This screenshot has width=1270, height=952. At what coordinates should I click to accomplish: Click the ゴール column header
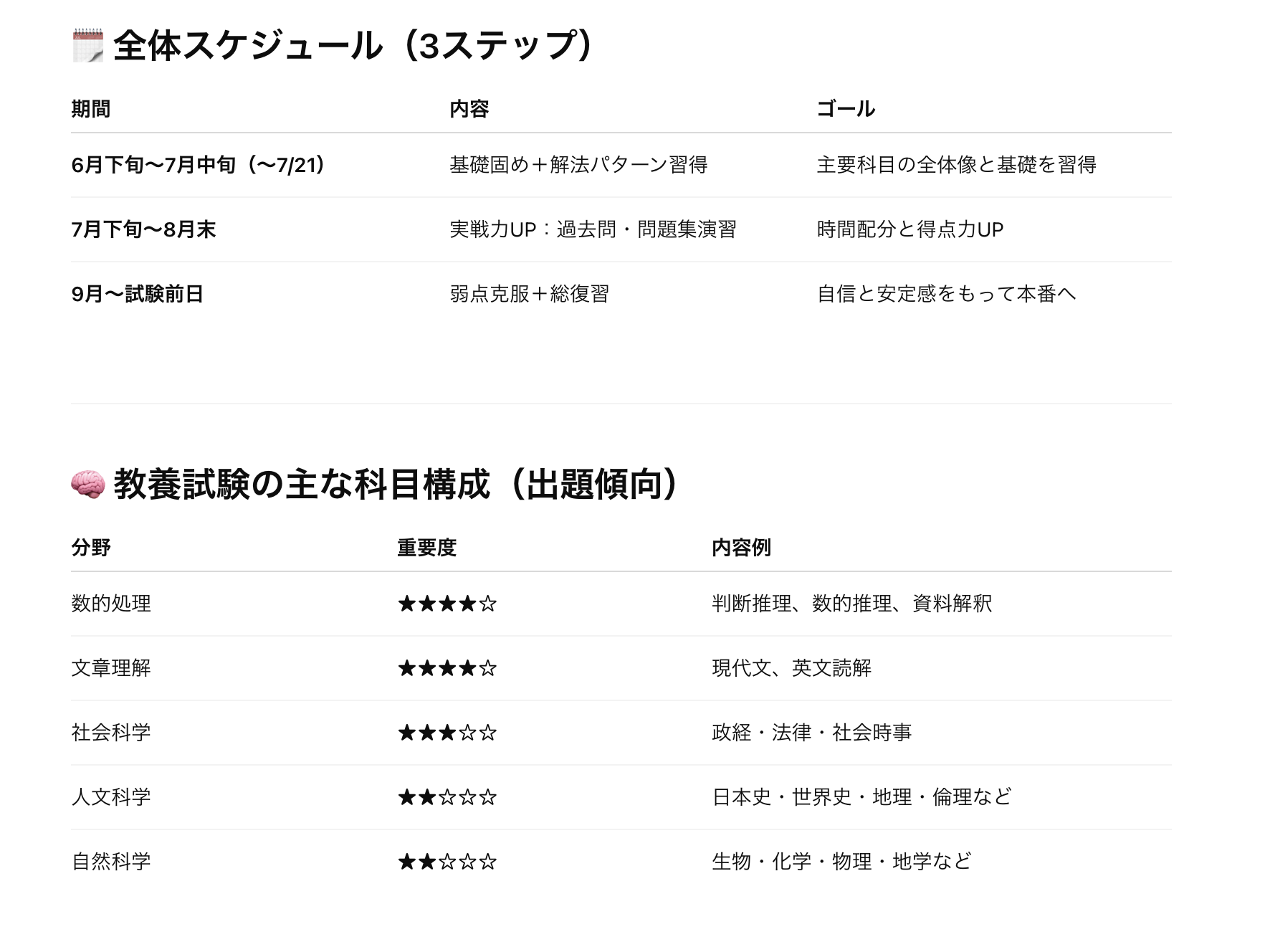coord(846,109)
